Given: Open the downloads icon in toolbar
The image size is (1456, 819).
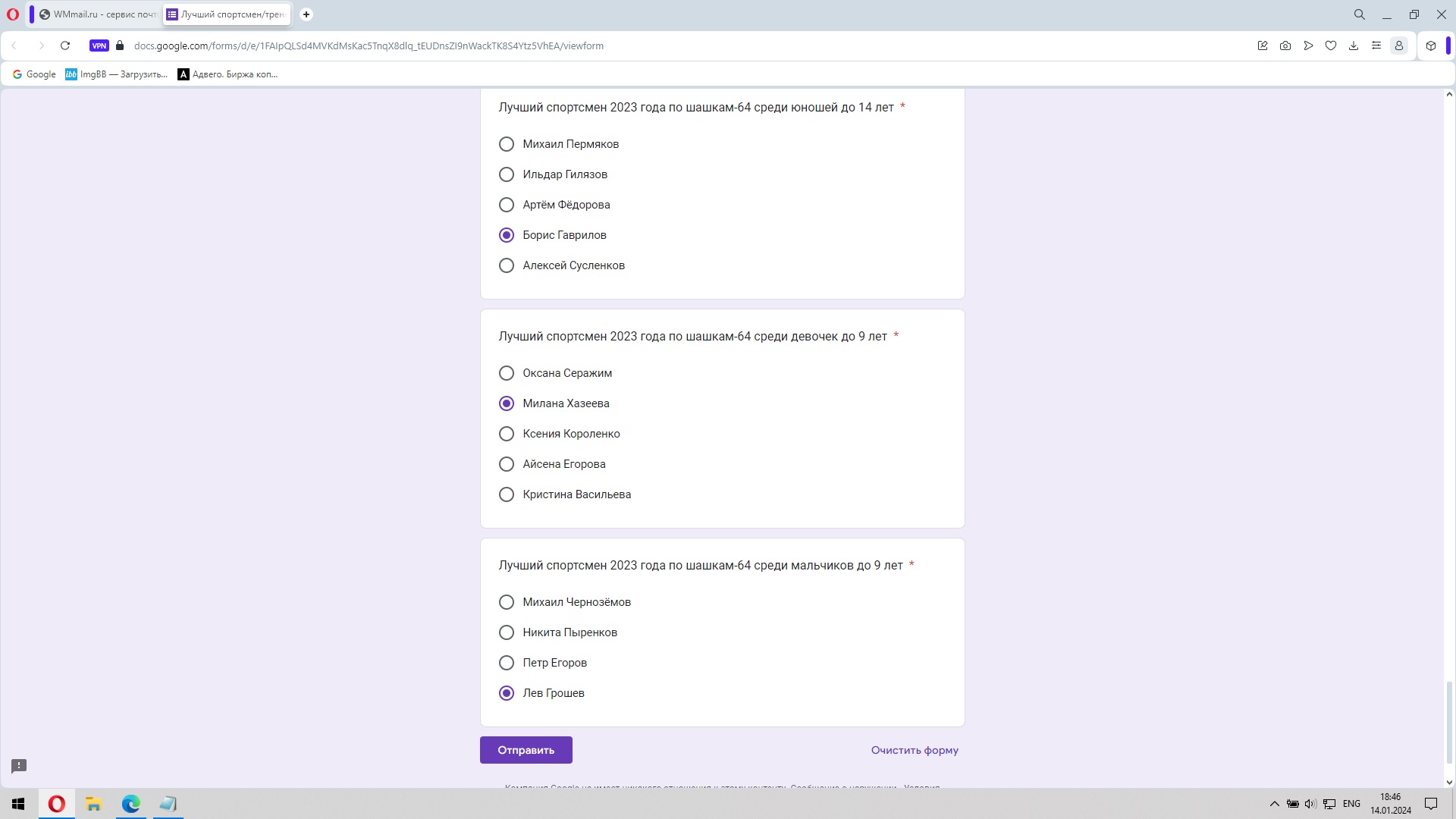Looking at the screenshot, I should click(x=1354, y=45).
